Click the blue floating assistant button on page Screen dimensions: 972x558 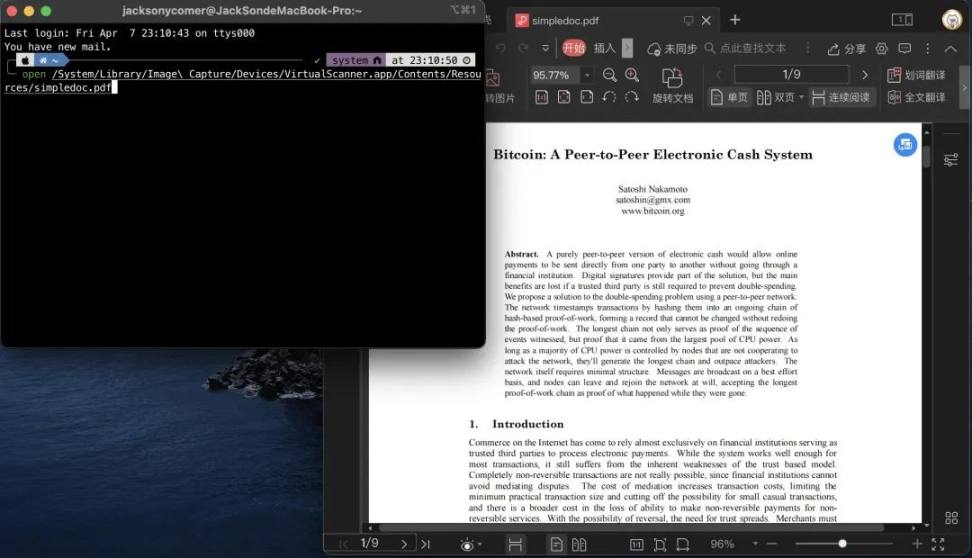tap(905, 144)
